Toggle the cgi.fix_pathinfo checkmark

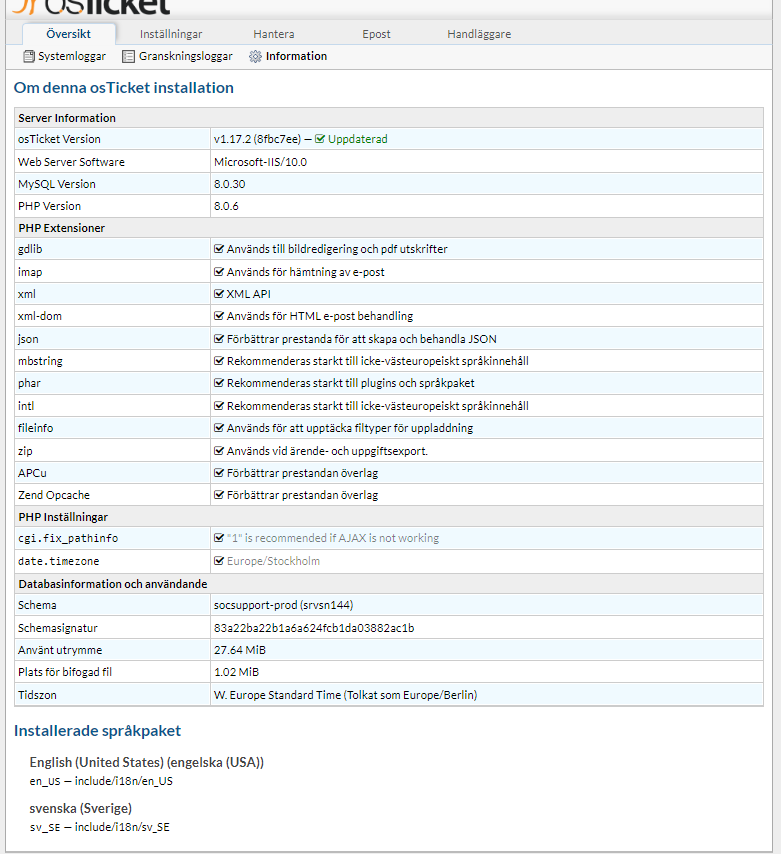[218, 537]
